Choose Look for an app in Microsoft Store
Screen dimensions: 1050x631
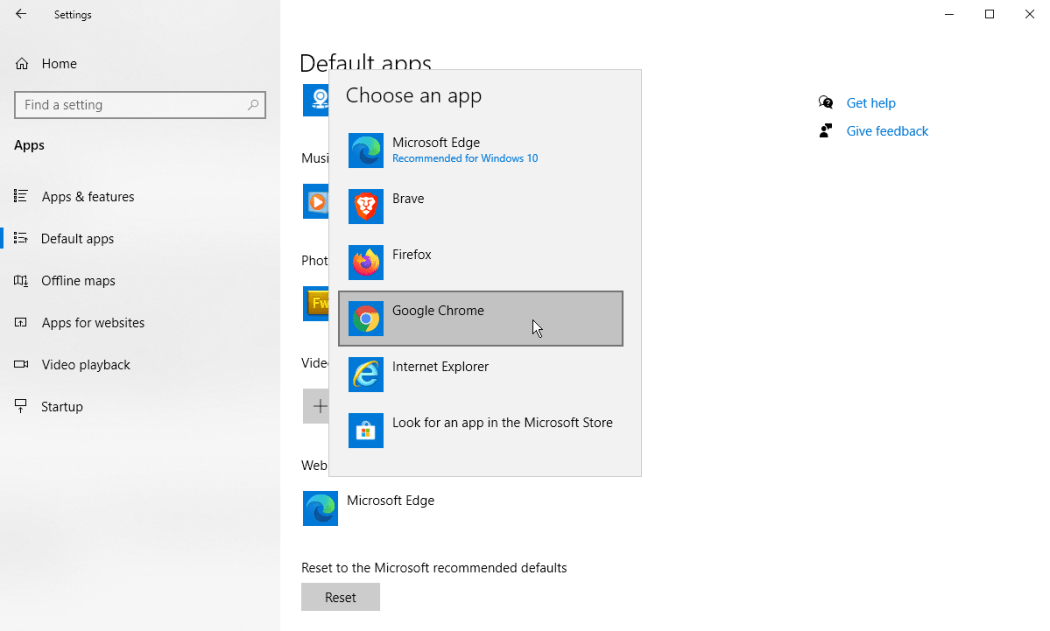[502, 423]
